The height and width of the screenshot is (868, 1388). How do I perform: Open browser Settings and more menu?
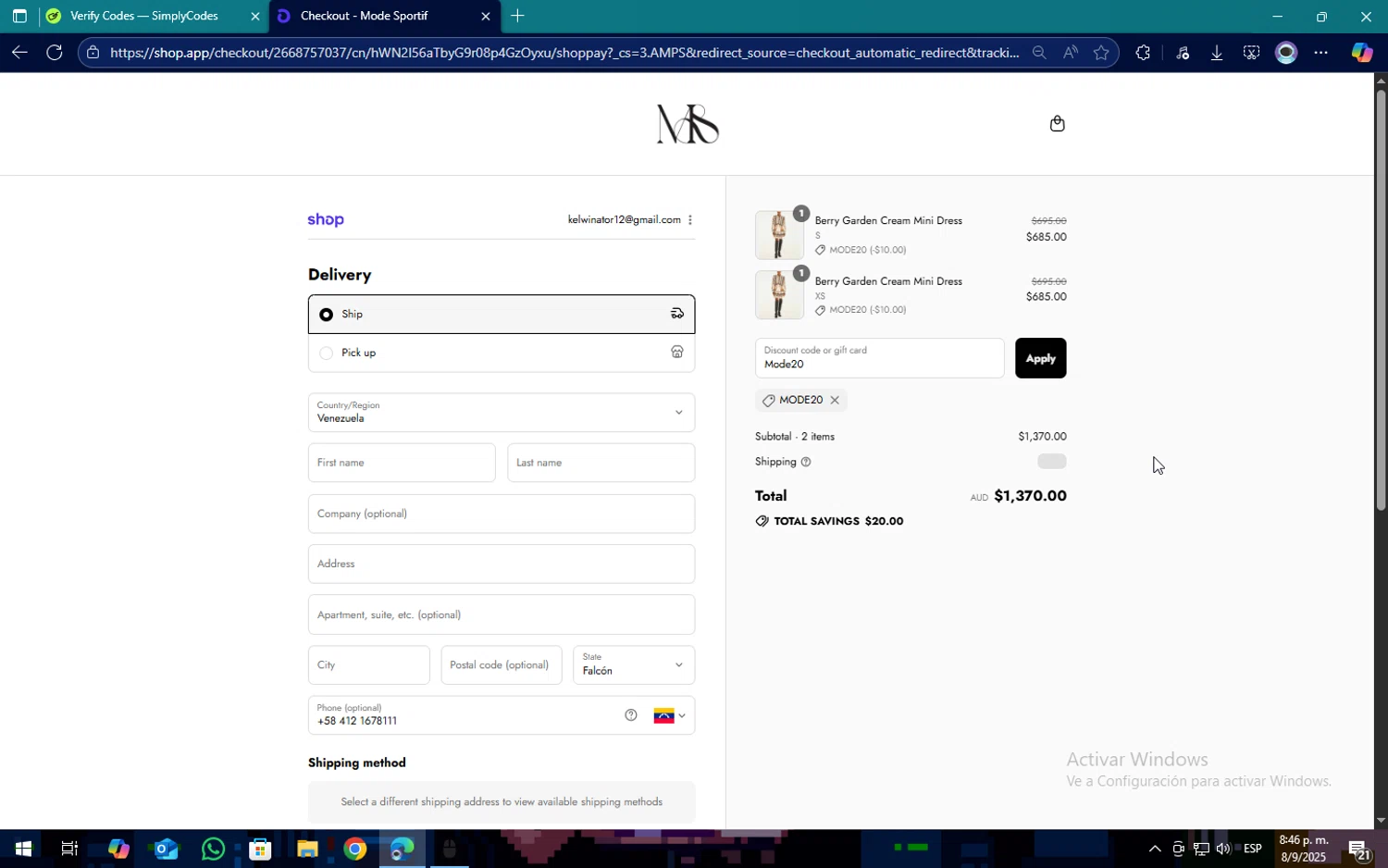pyautogui.click(x=1321, y=53)
